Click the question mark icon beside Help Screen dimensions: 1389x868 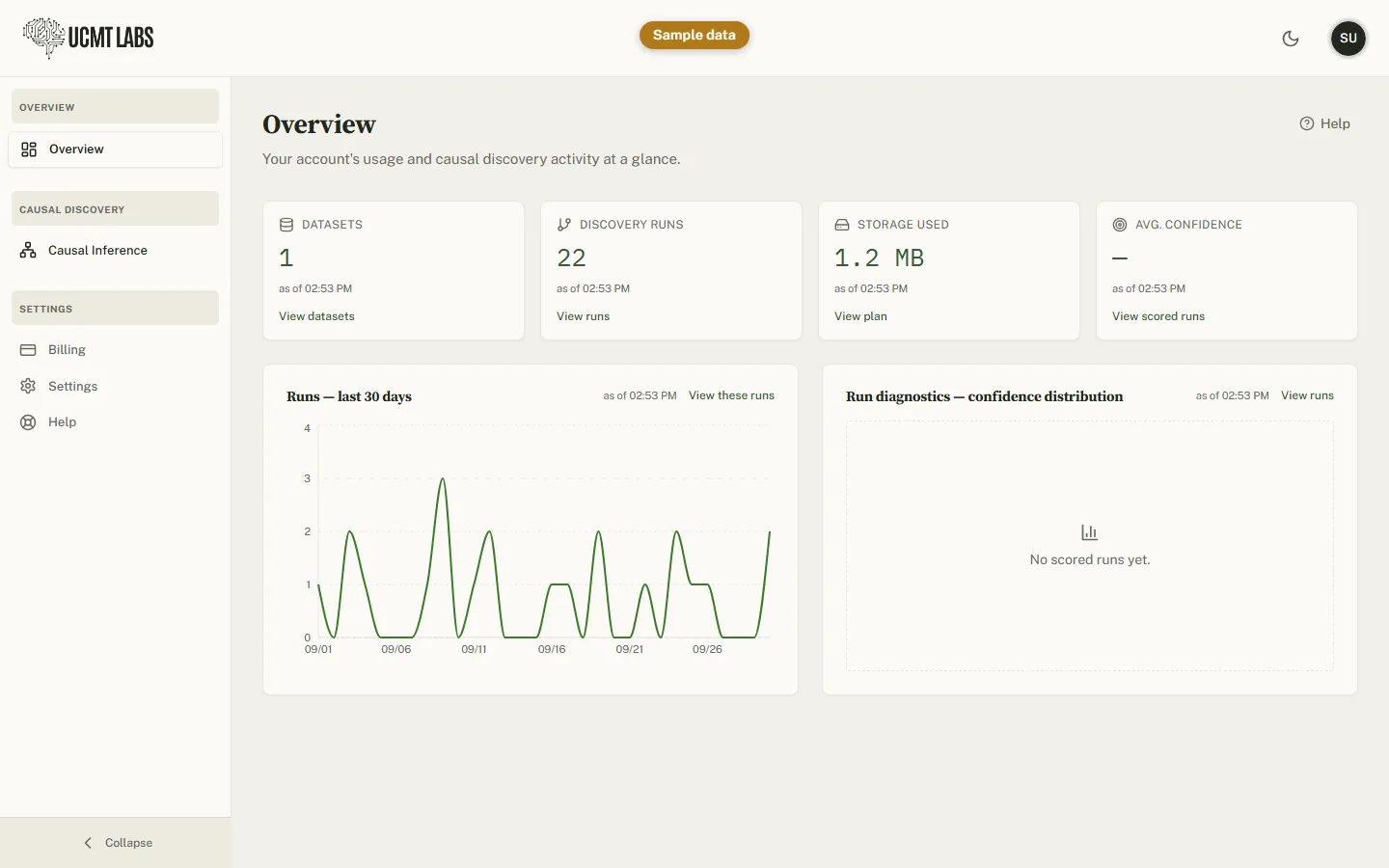1307,123
